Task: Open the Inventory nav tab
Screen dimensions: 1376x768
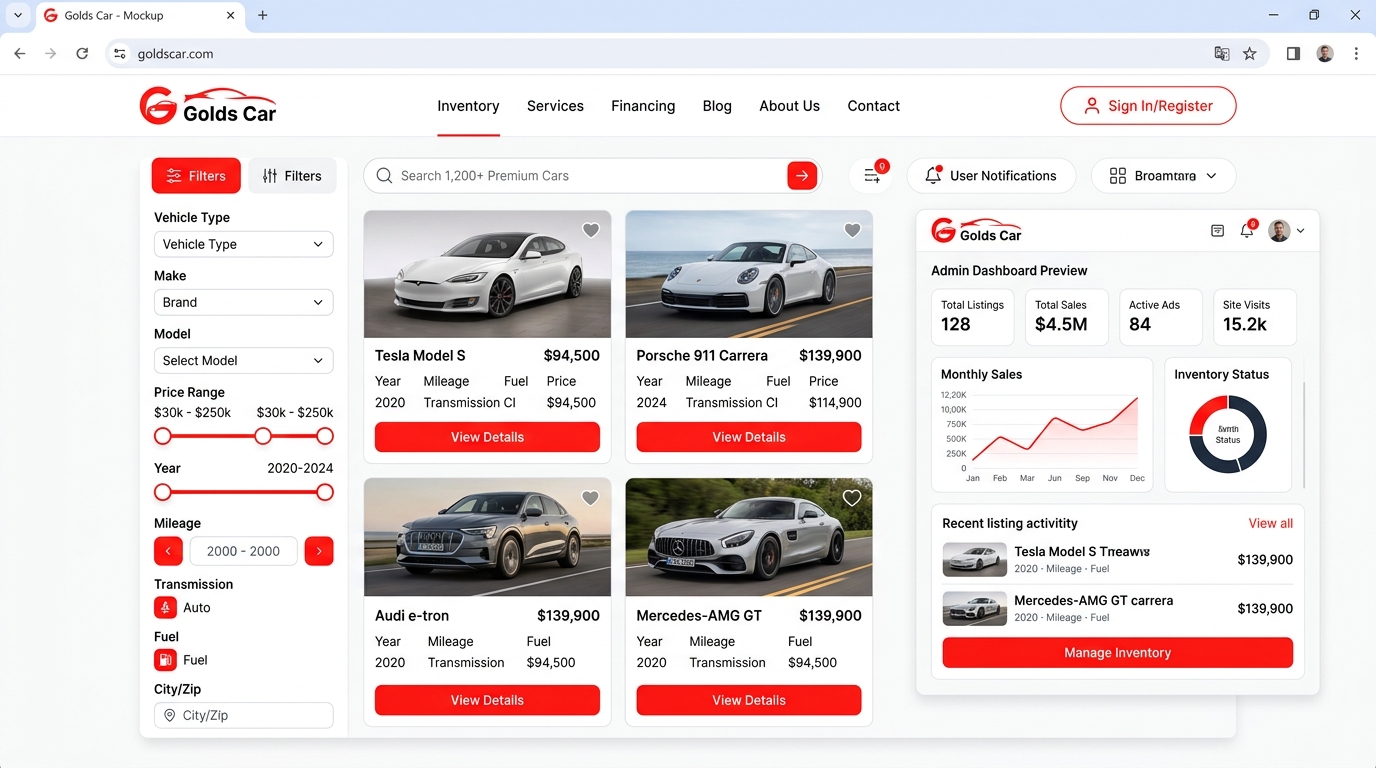Action: tap(468, 106)
